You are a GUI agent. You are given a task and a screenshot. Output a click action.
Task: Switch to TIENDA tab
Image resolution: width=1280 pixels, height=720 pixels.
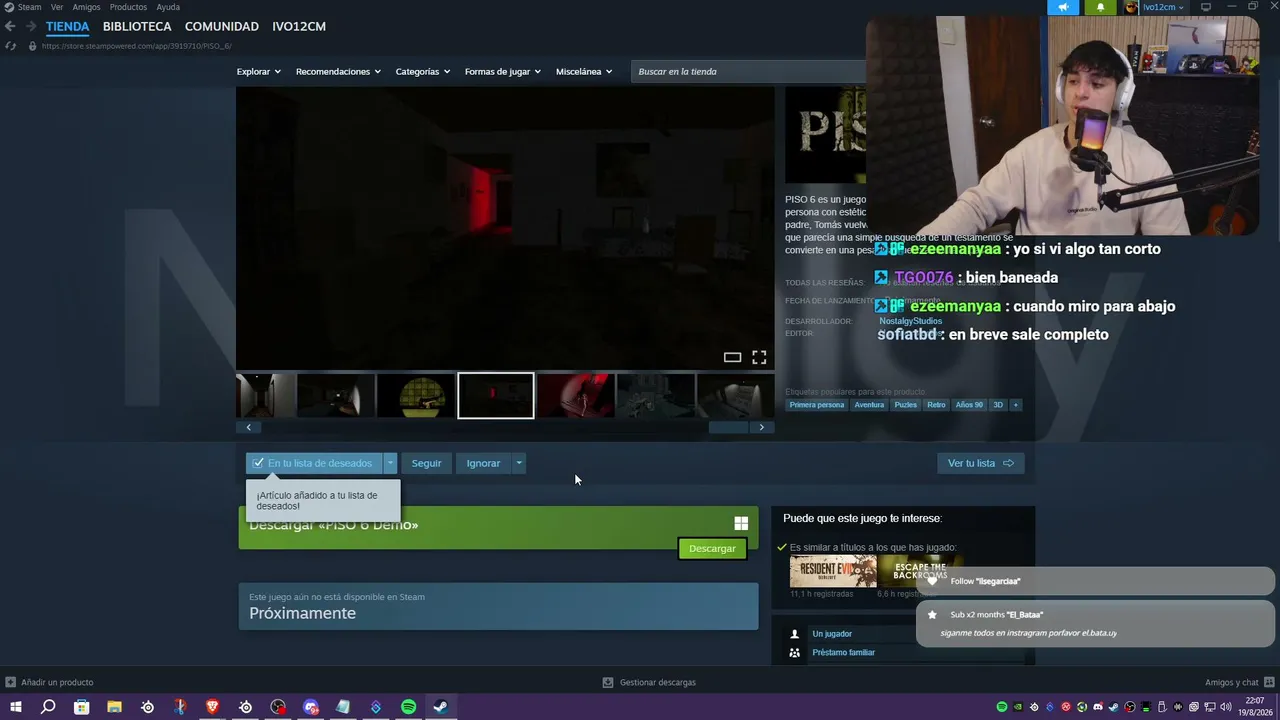tap(67, 27)
